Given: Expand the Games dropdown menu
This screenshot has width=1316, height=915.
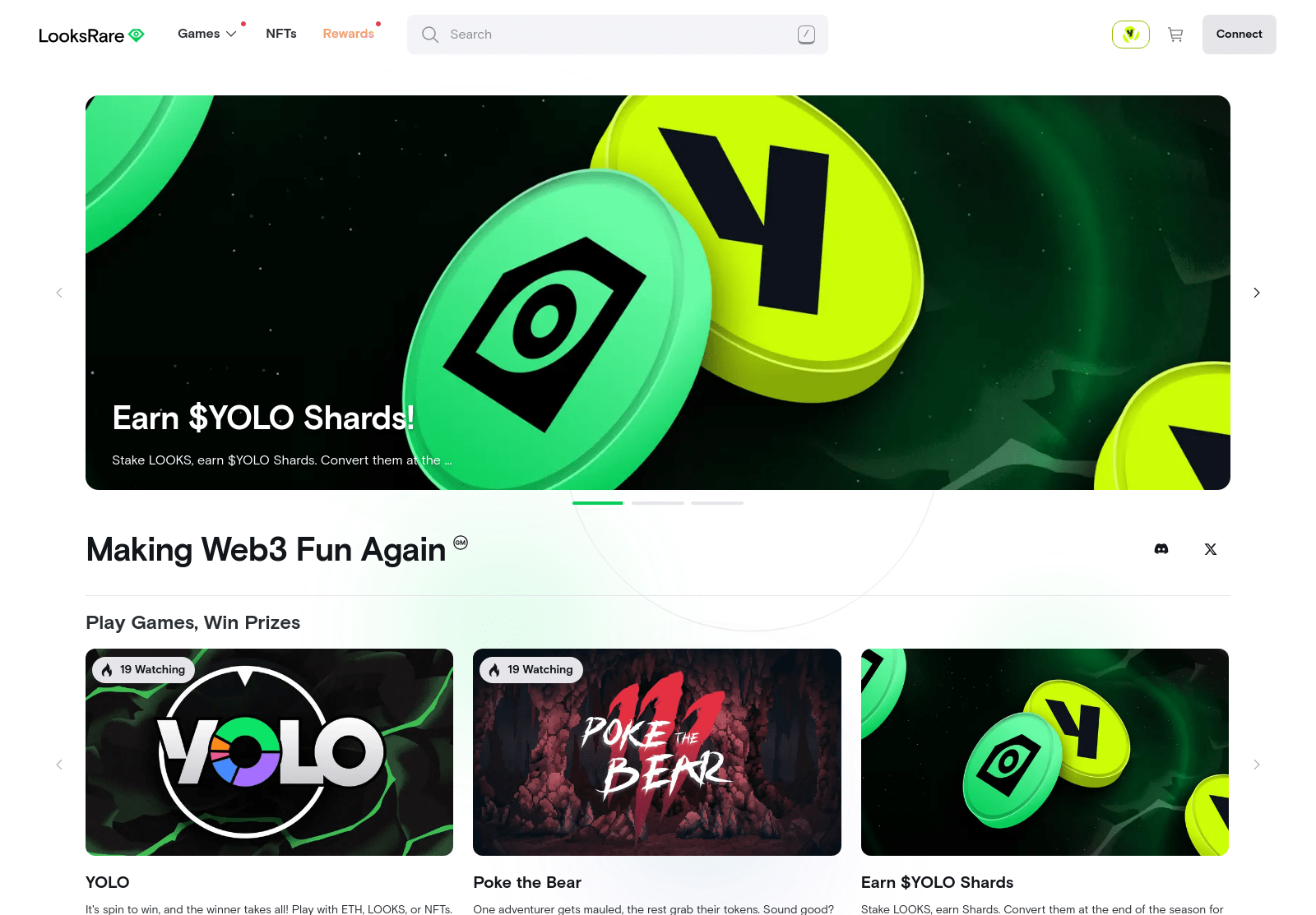Looking at the screenshot, I should coord(207,34).
